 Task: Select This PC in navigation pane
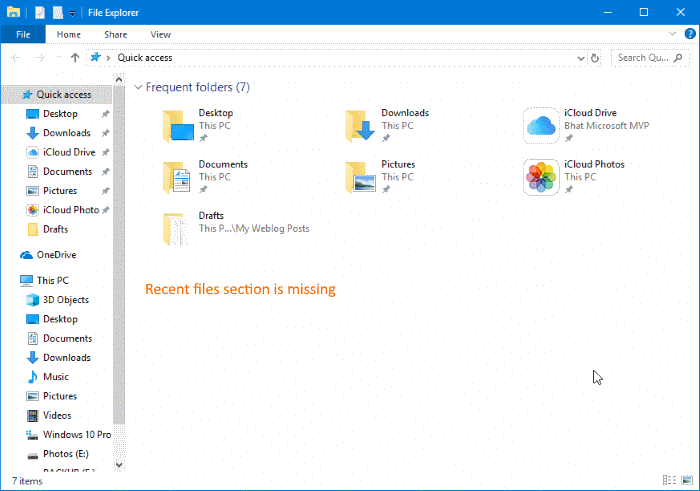[x=45, y=280]
